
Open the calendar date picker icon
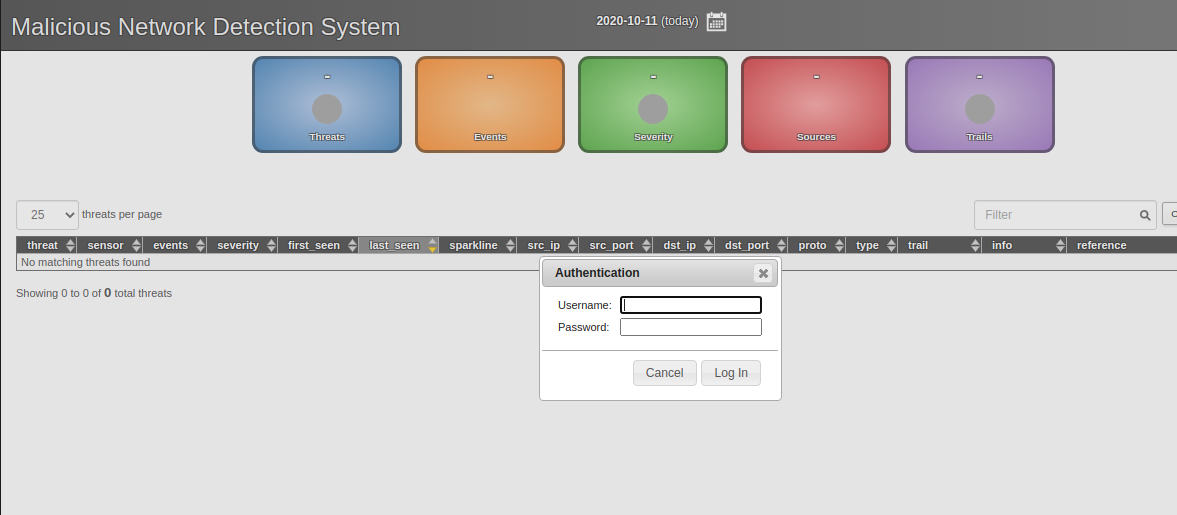(716, 21)
